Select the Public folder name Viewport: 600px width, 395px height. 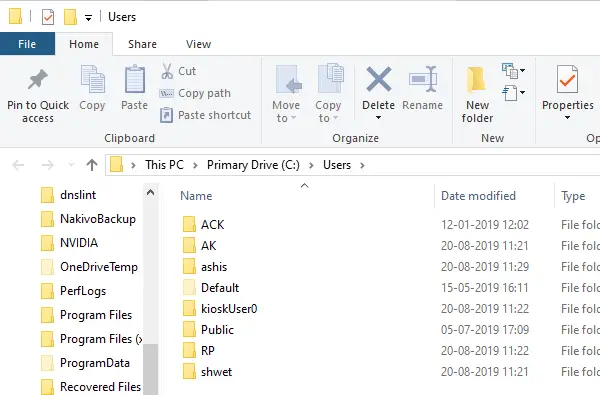(x=217, y=330)
